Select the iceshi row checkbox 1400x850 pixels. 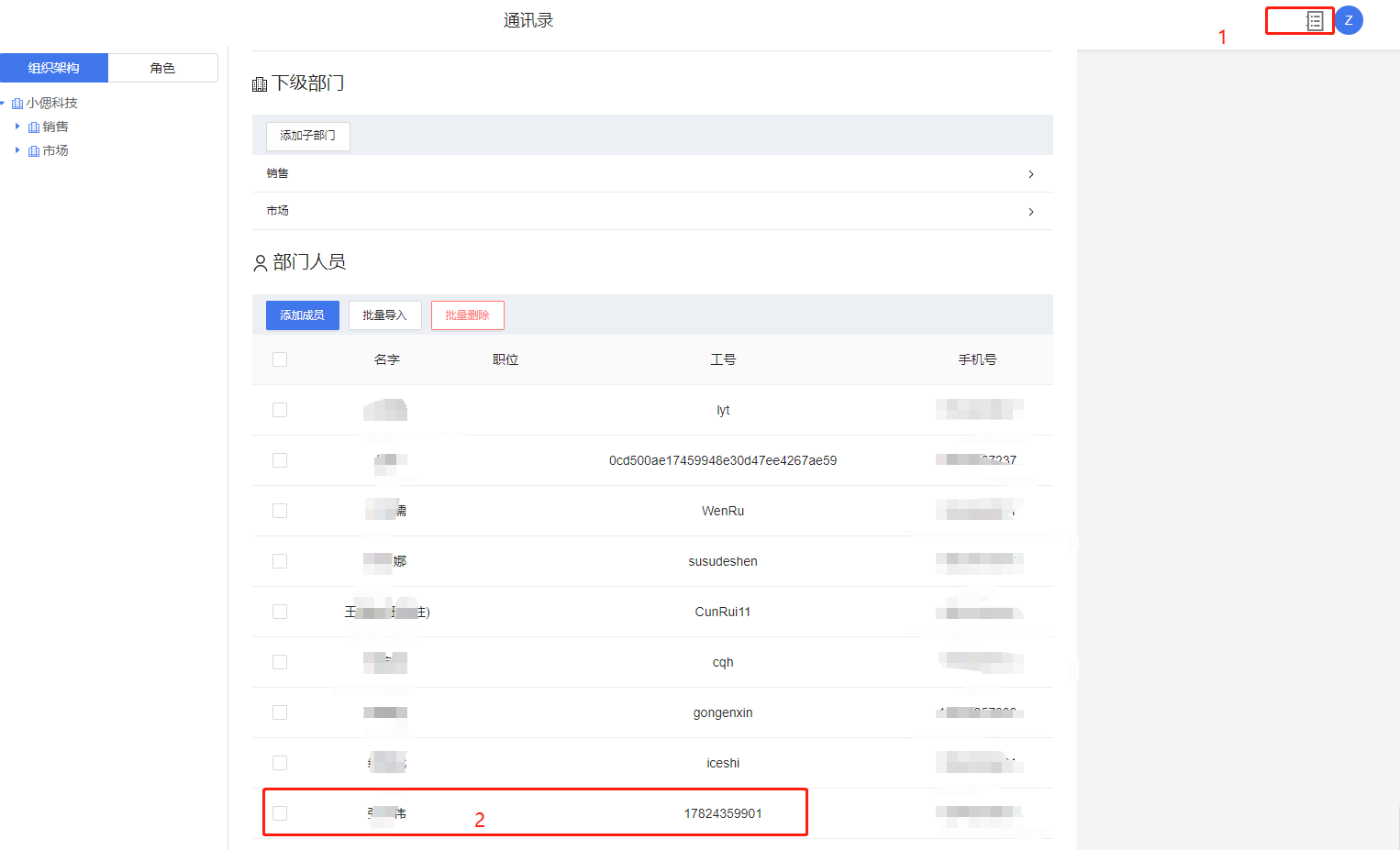point(280,763)
